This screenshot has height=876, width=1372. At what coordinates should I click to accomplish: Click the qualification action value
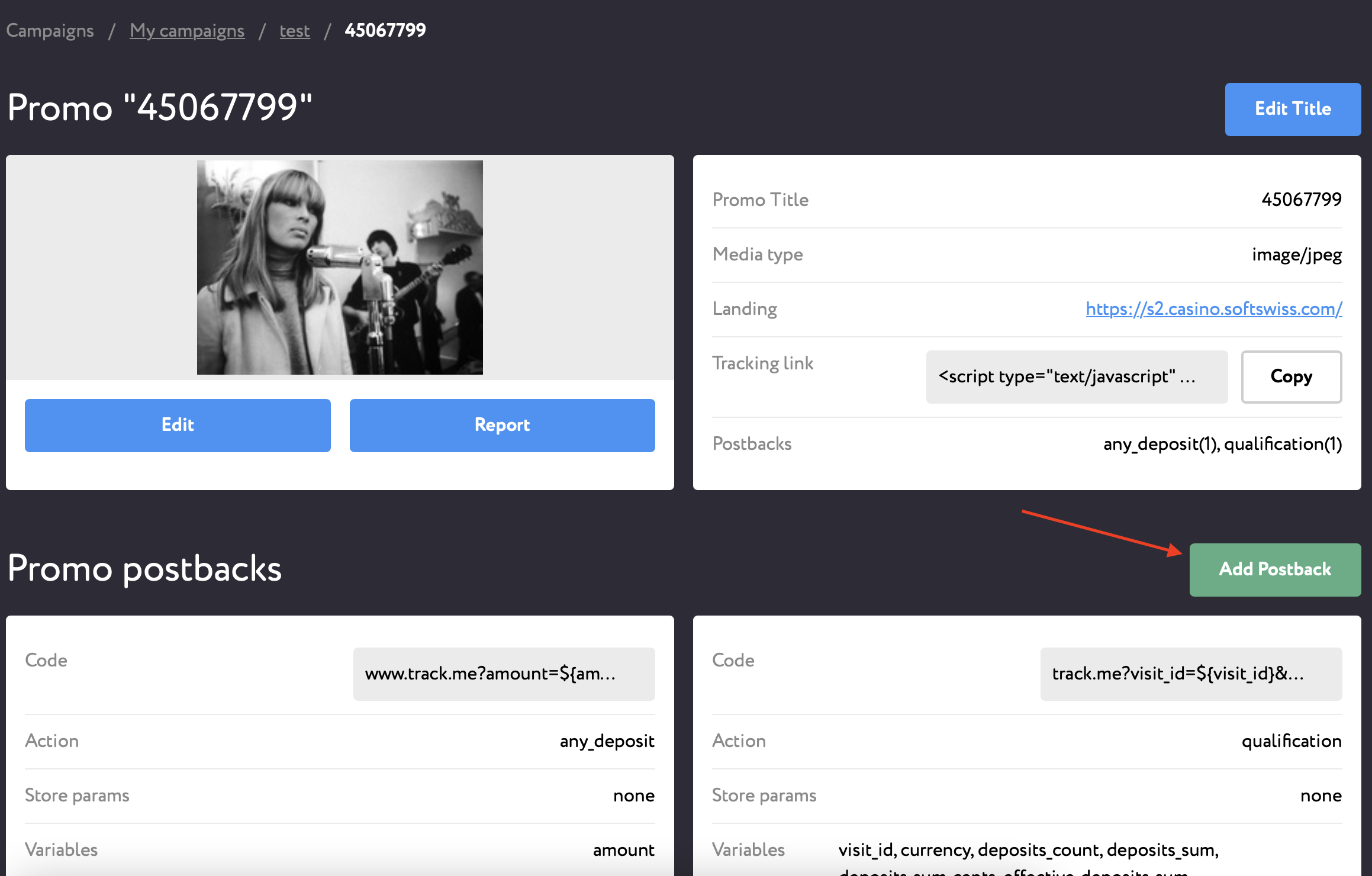pyautogui.click(x=1291, y=741)
